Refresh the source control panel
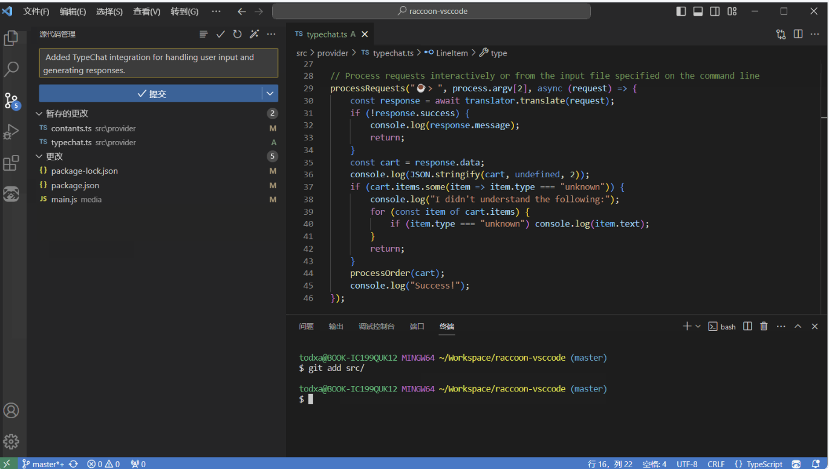 237,34
